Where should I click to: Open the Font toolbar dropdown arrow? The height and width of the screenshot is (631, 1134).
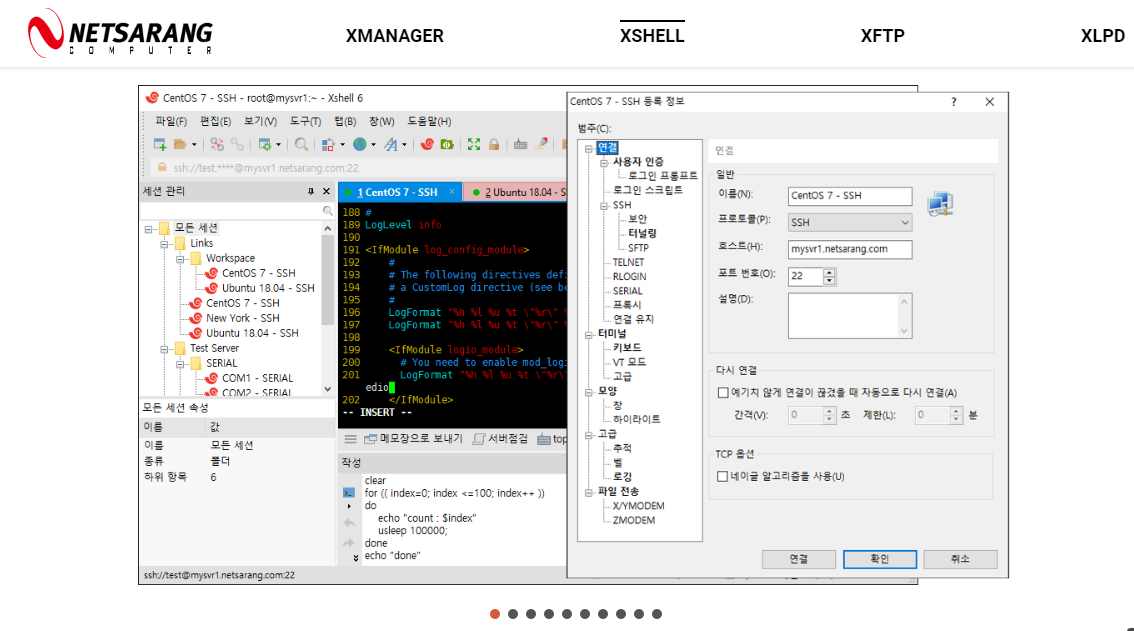coord(404,145)
